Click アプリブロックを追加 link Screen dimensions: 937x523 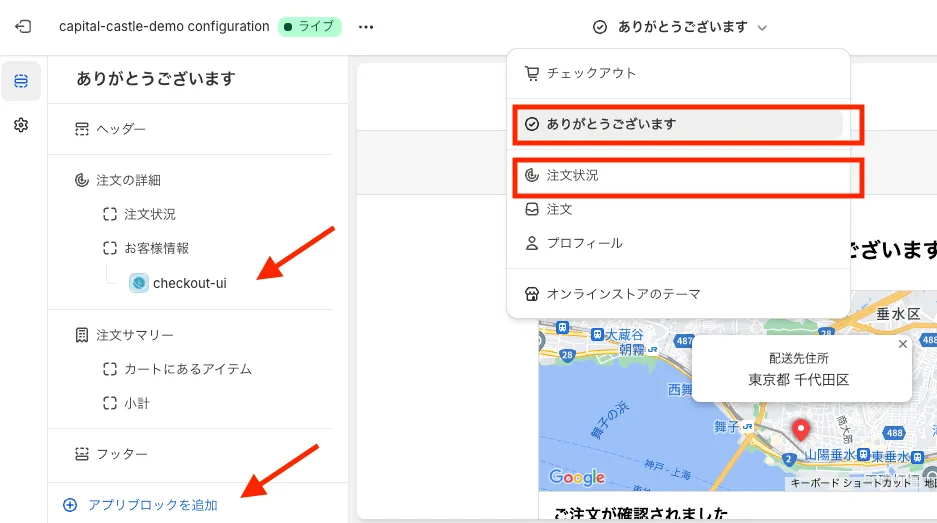[152, 505]
